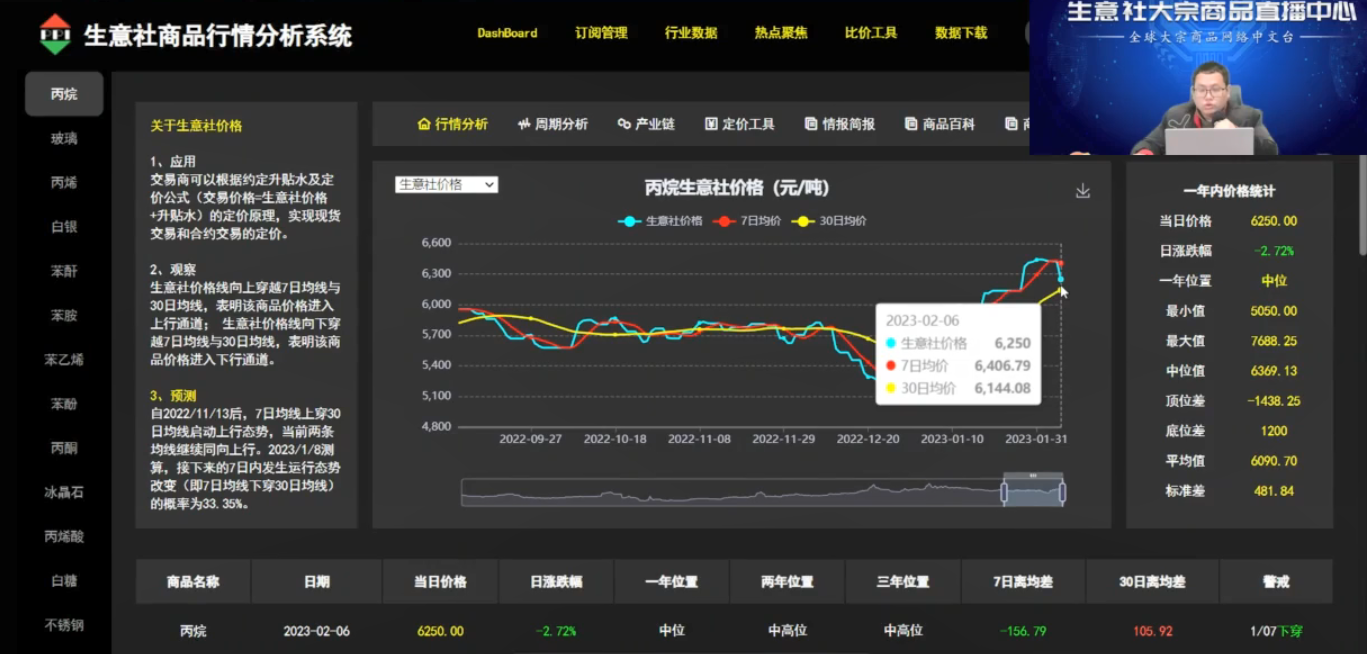Screen dimensions: 1367x654
Task: Switch to the 情报简报 tab
Action: point(840,124)
